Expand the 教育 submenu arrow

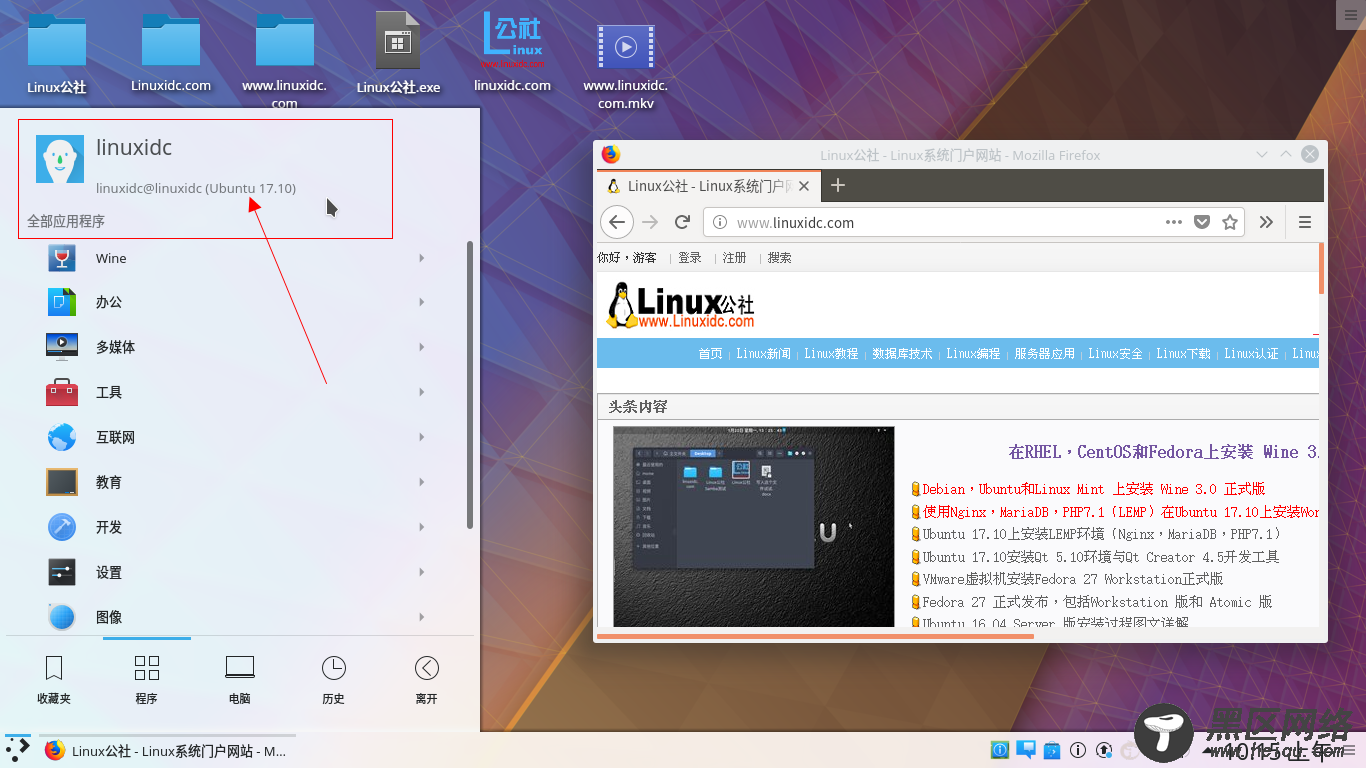[x=422, y=482]
